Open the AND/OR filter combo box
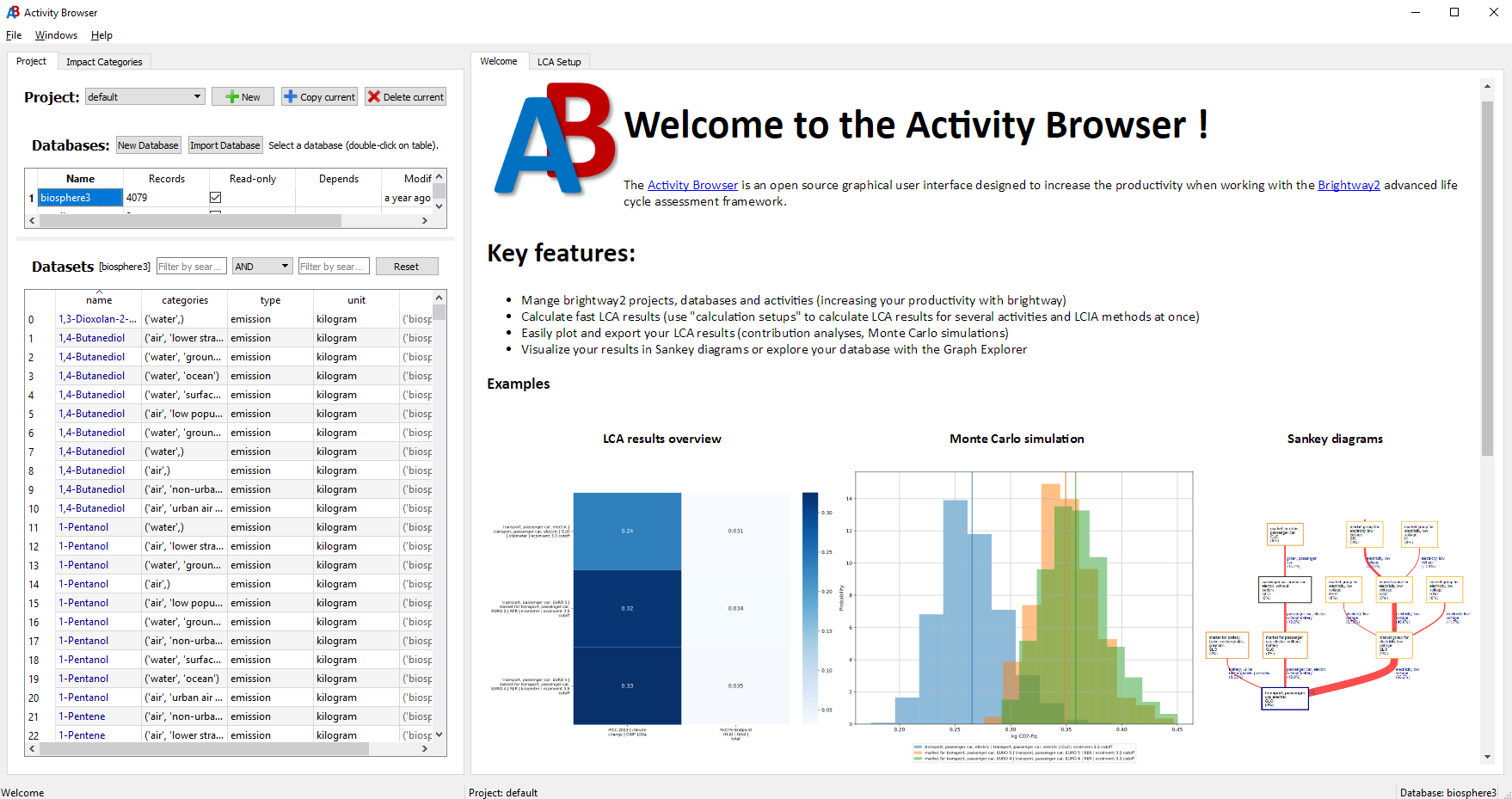The height and width of the screenshot is (799, 1512). tap(261, 266)
